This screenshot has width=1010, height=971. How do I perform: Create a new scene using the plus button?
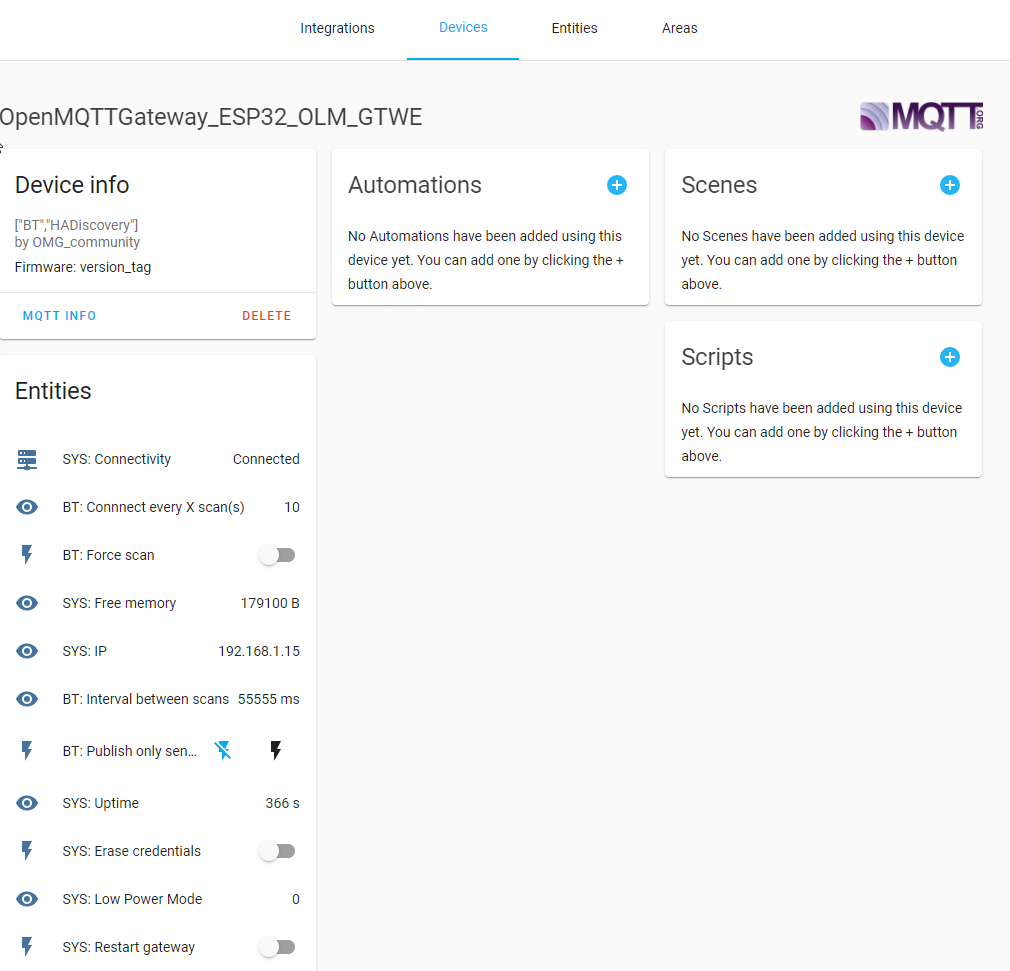(x=949, y=185)
